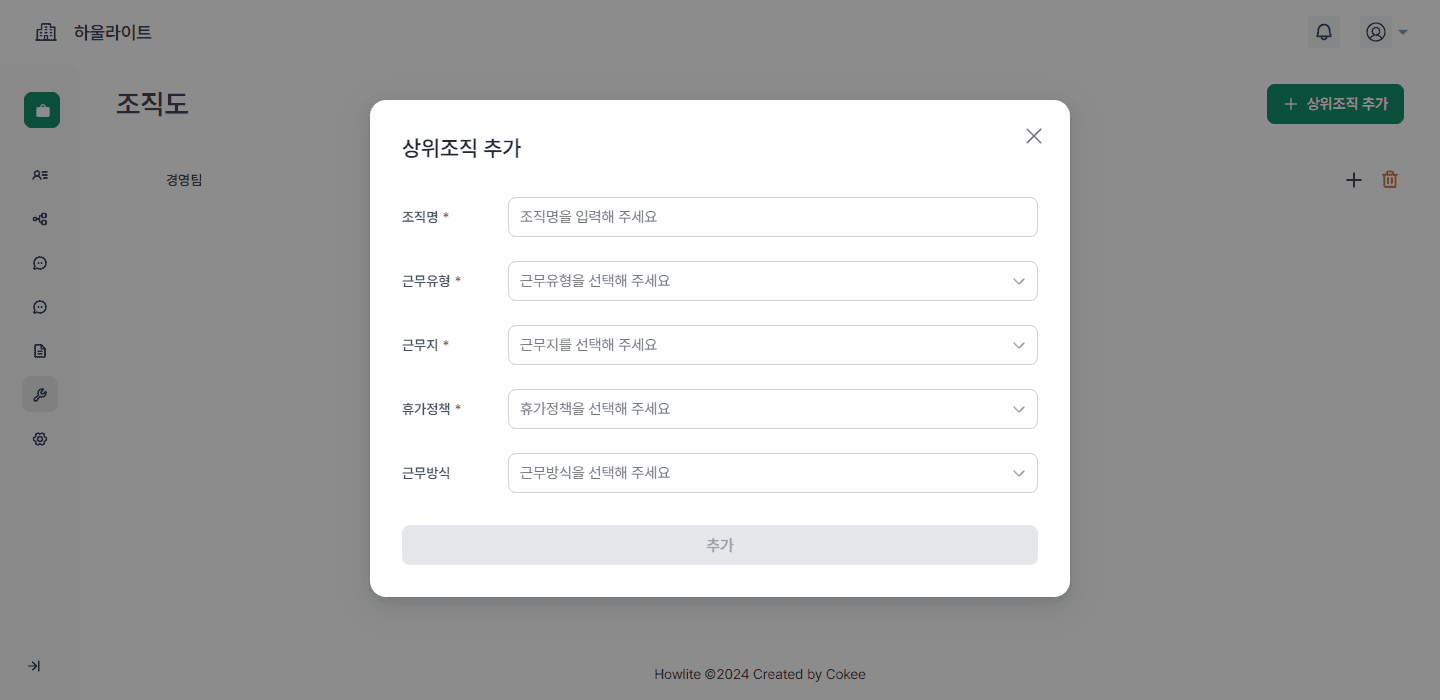Select the org chart hierarchy sidebar icon
1440x700 pixels.
click(40, 219)
